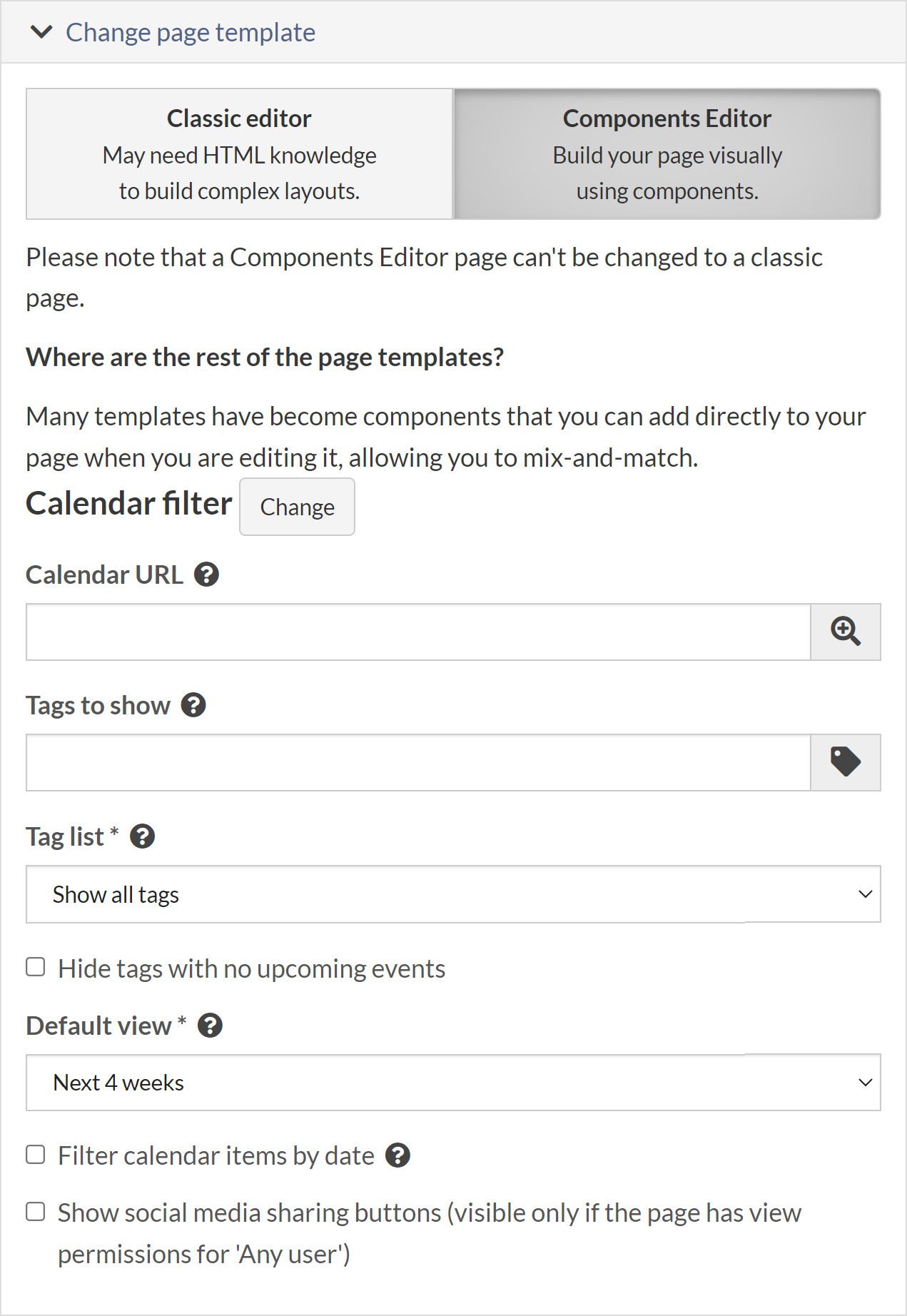Open the Default view dropdown showing 'Next 4 weeks'
The width and height of the screenshot is (907, 1316).
point(454,1082)
